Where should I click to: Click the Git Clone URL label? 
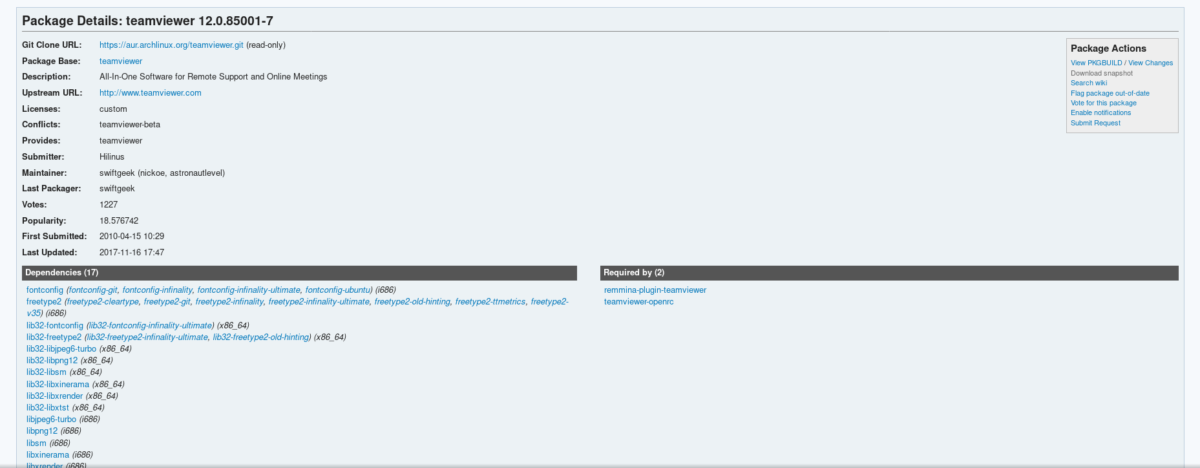50,45
